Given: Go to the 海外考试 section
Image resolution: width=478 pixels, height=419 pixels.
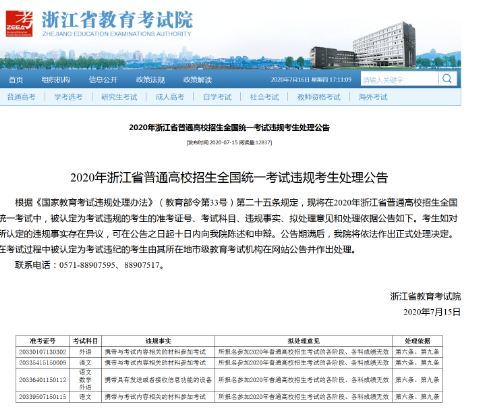Looking at the screenshot, I should [373, 97].
